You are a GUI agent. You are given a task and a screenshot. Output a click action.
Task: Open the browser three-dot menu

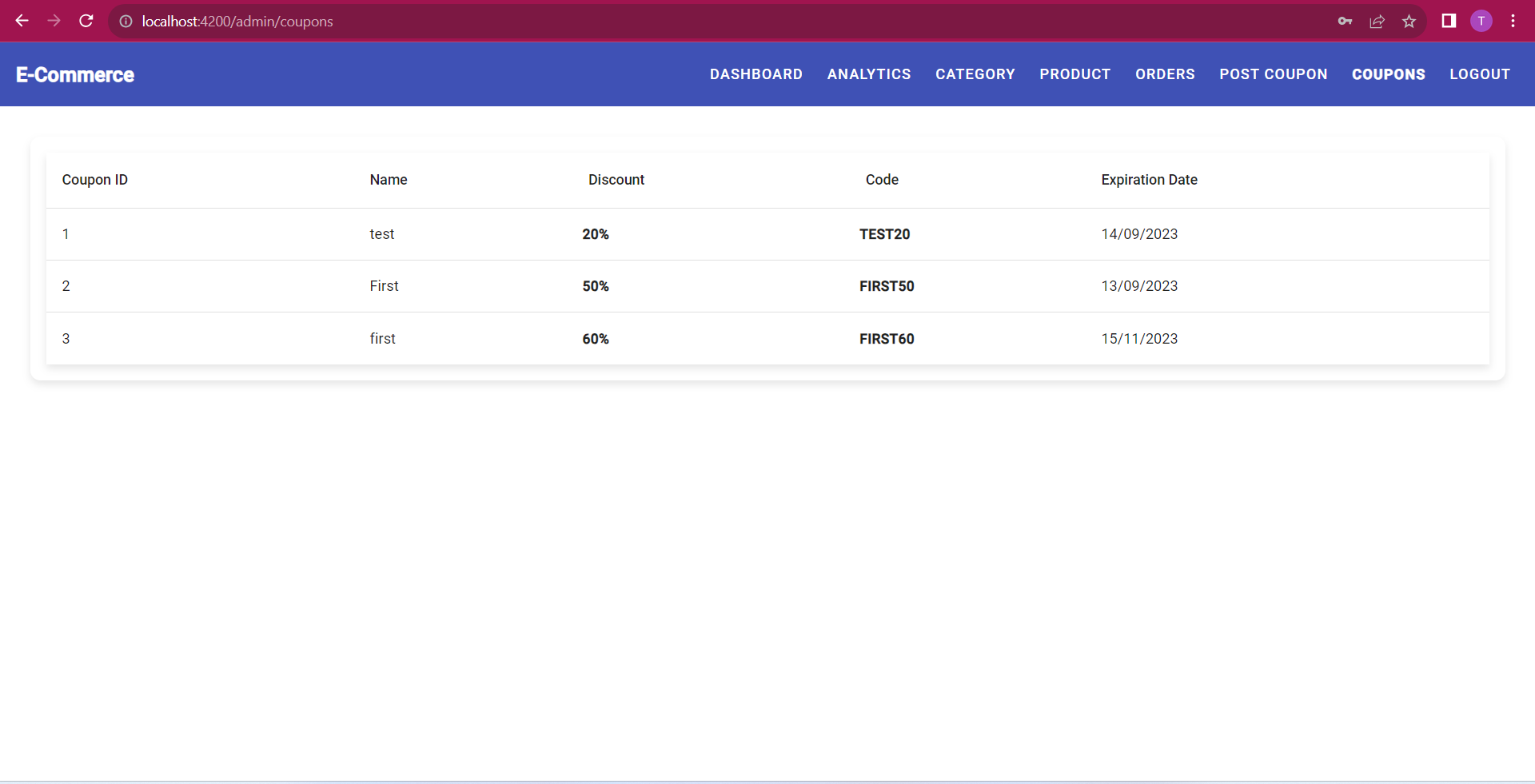pos(1513,21)
